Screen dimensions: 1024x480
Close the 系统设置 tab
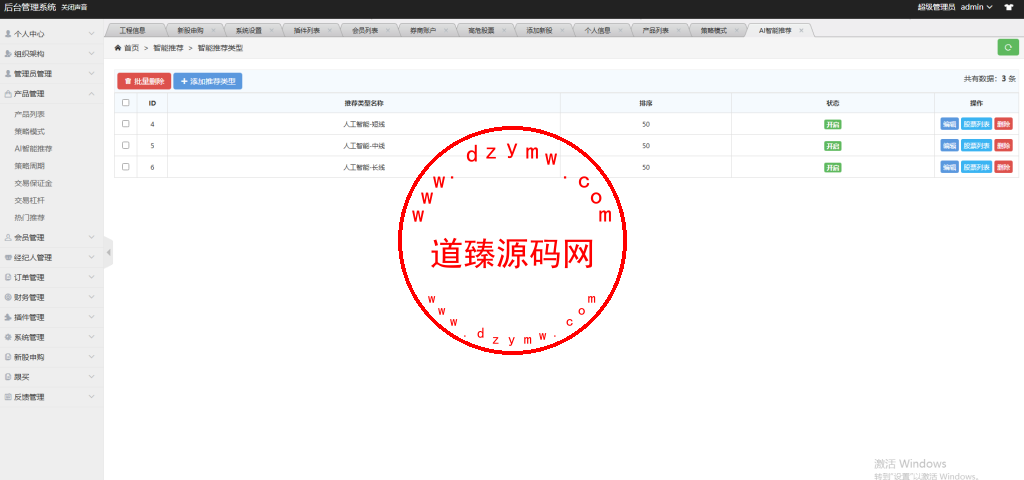pos(271,31)
